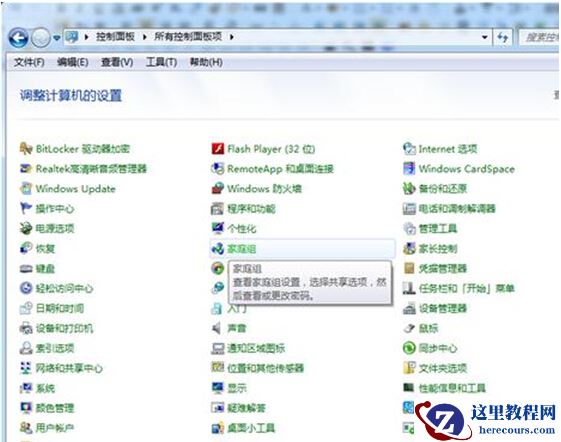Click the Flash Player (32 位) icon
This screenshot has height=442, width=561.
218,149
